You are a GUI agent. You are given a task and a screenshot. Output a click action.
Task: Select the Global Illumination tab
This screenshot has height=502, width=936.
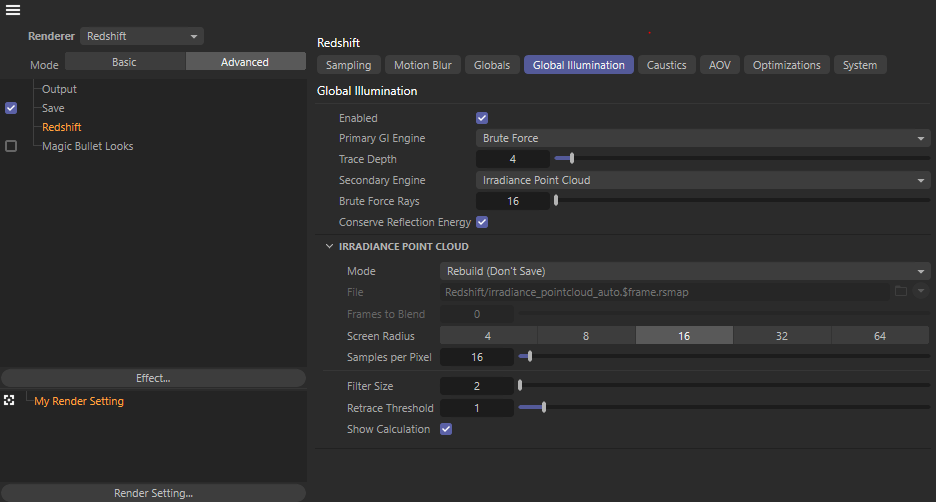[x=578, y=65]
